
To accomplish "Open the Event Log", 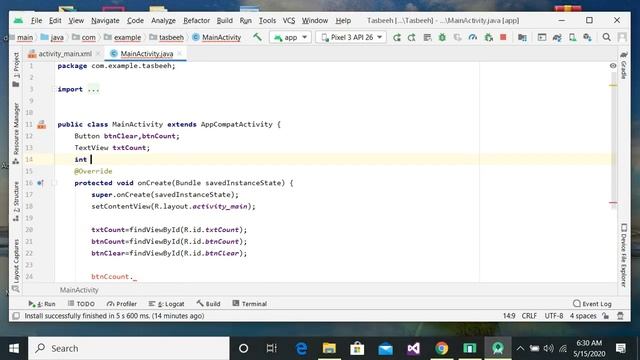I will click(x=592, y=304).
